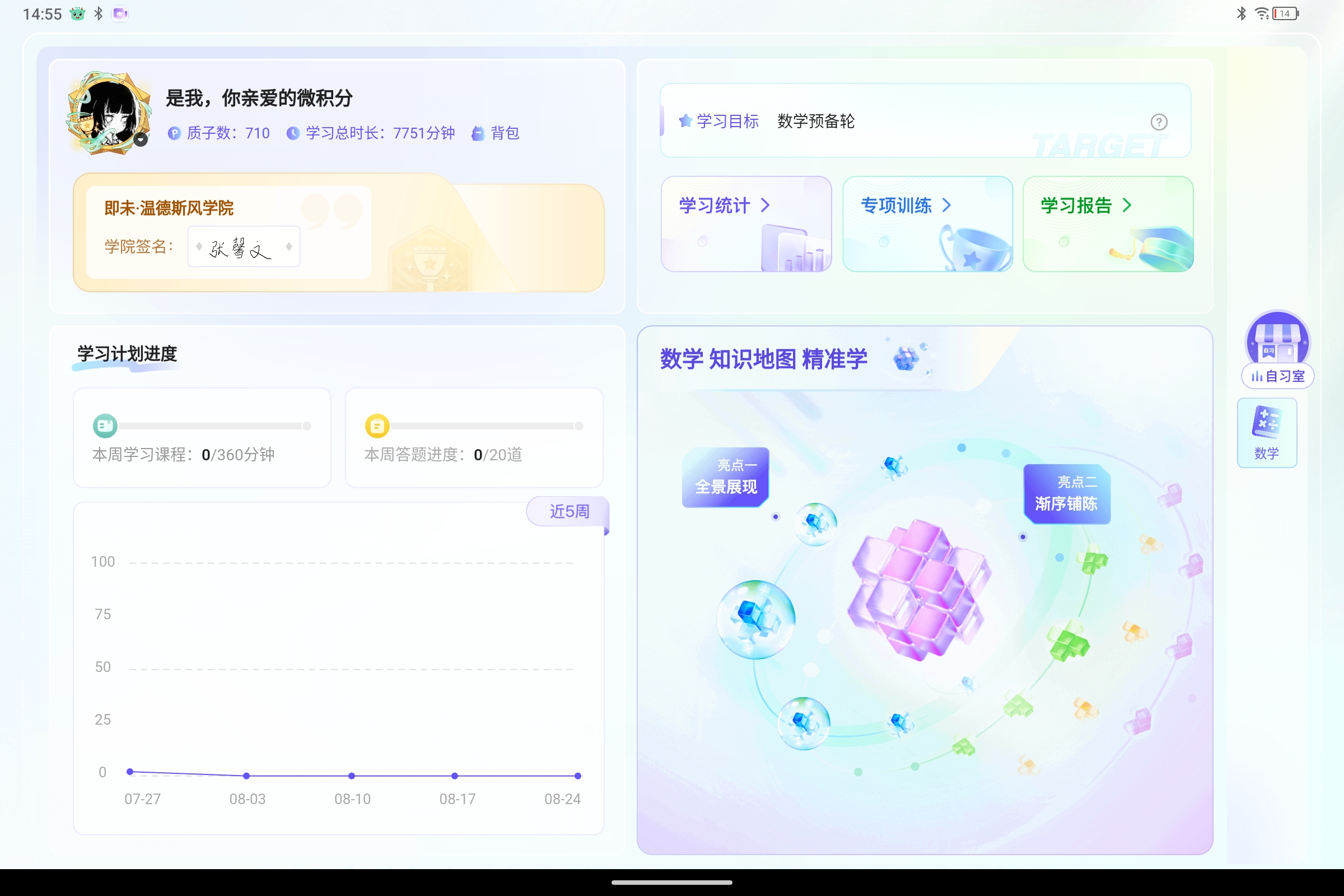
Task: Open the help question mark icon
Action: click(x=1159, y=122)
